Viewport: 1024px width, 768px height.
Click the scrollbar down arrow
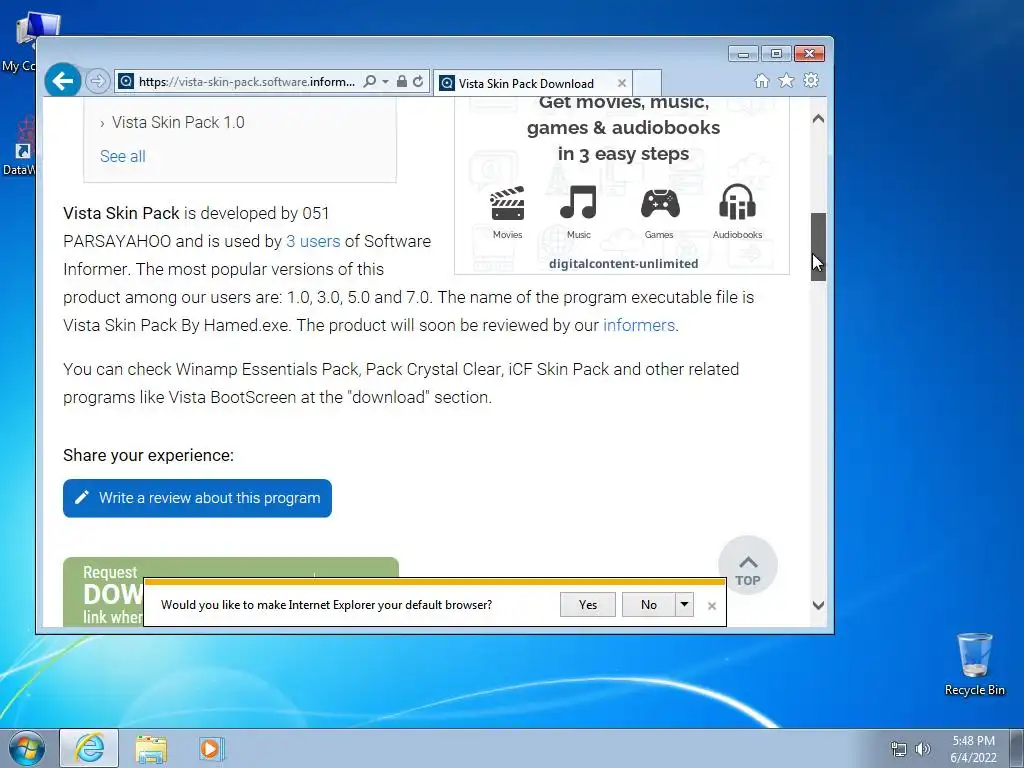pos(818,605)
